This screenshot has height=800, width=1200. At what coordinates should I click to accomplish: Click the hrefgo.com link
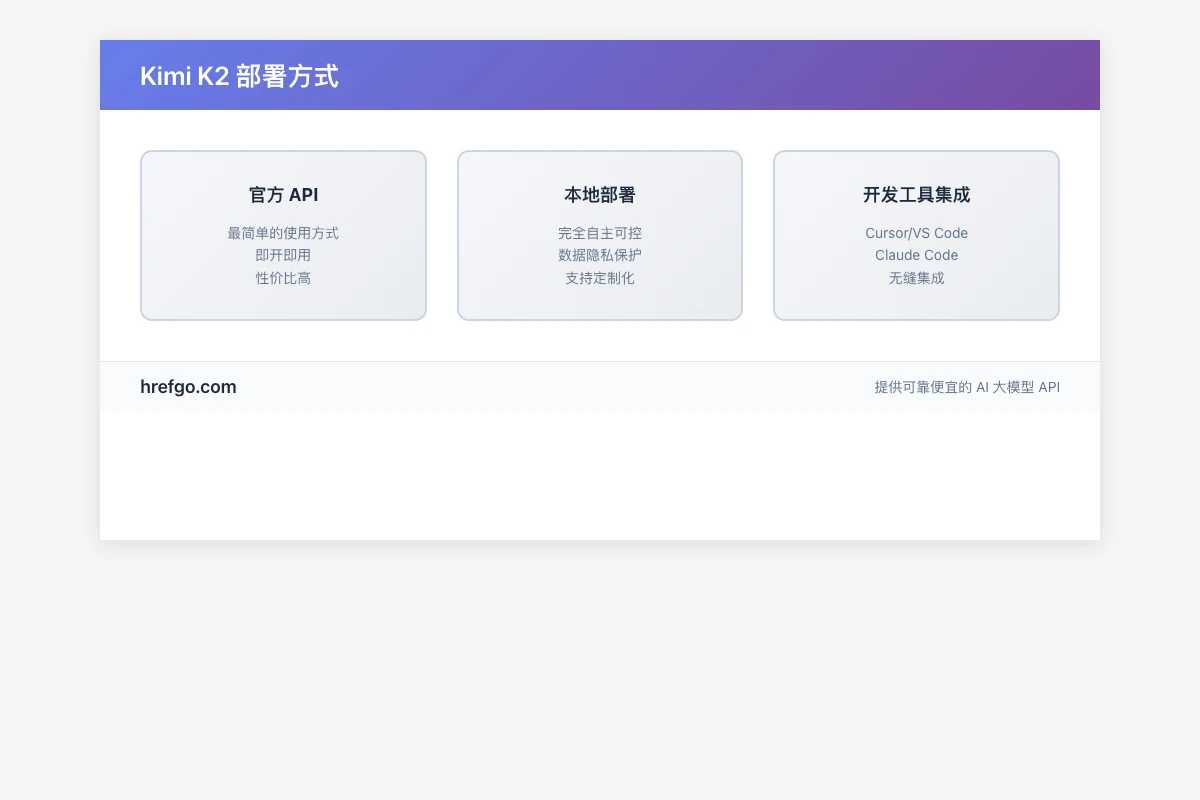point(188,387)
